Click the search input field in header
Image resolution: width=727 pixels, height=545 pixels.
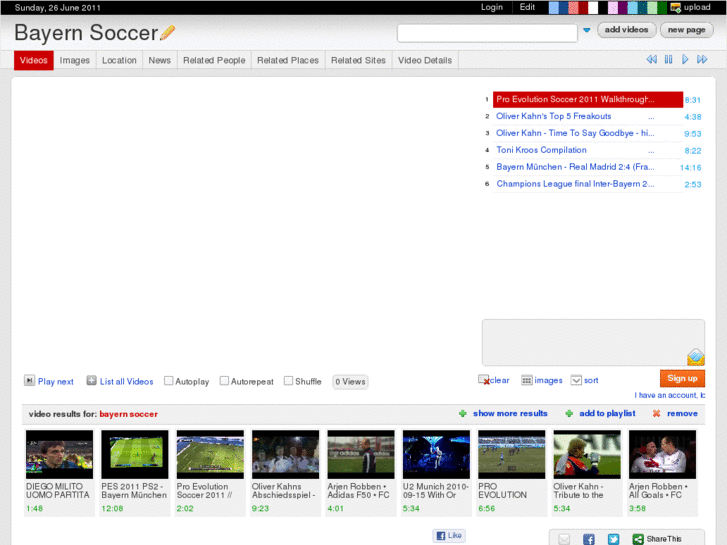click(487, 33)
